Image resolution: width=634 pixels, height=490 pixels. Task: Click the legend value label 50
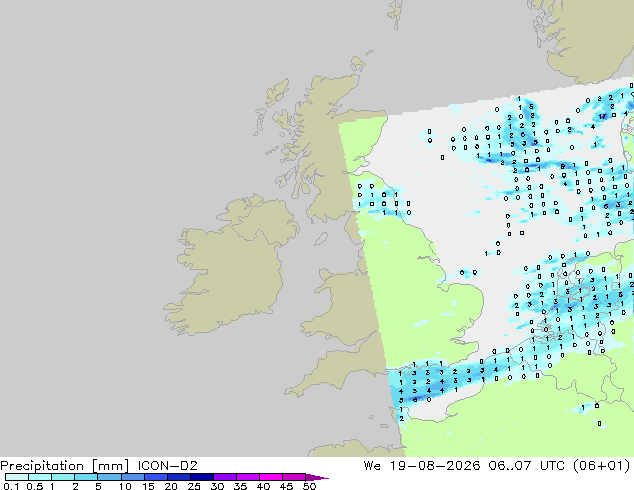click(x=309, y=486)
